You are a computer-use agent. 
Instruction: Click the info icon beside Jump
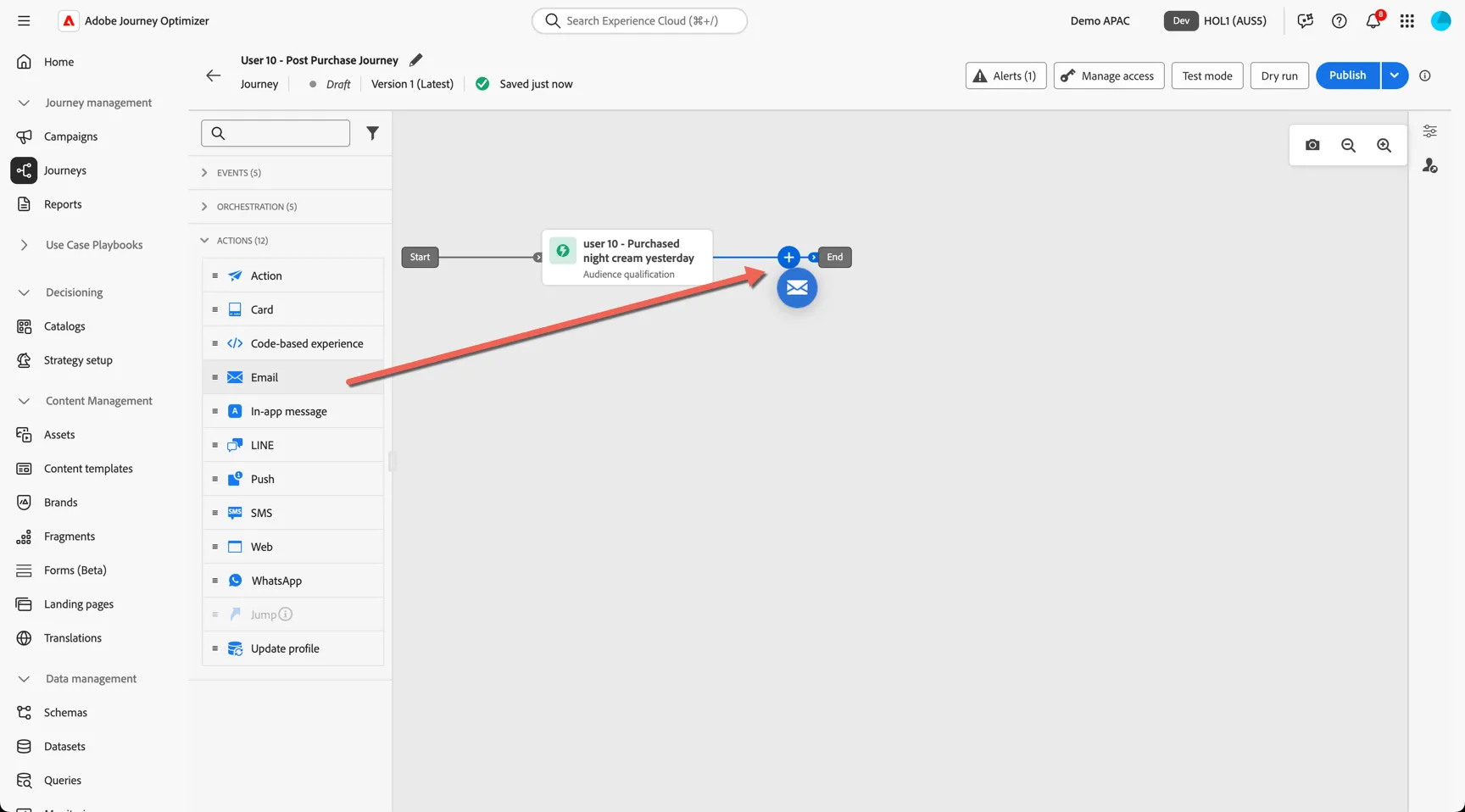point(286,615)
